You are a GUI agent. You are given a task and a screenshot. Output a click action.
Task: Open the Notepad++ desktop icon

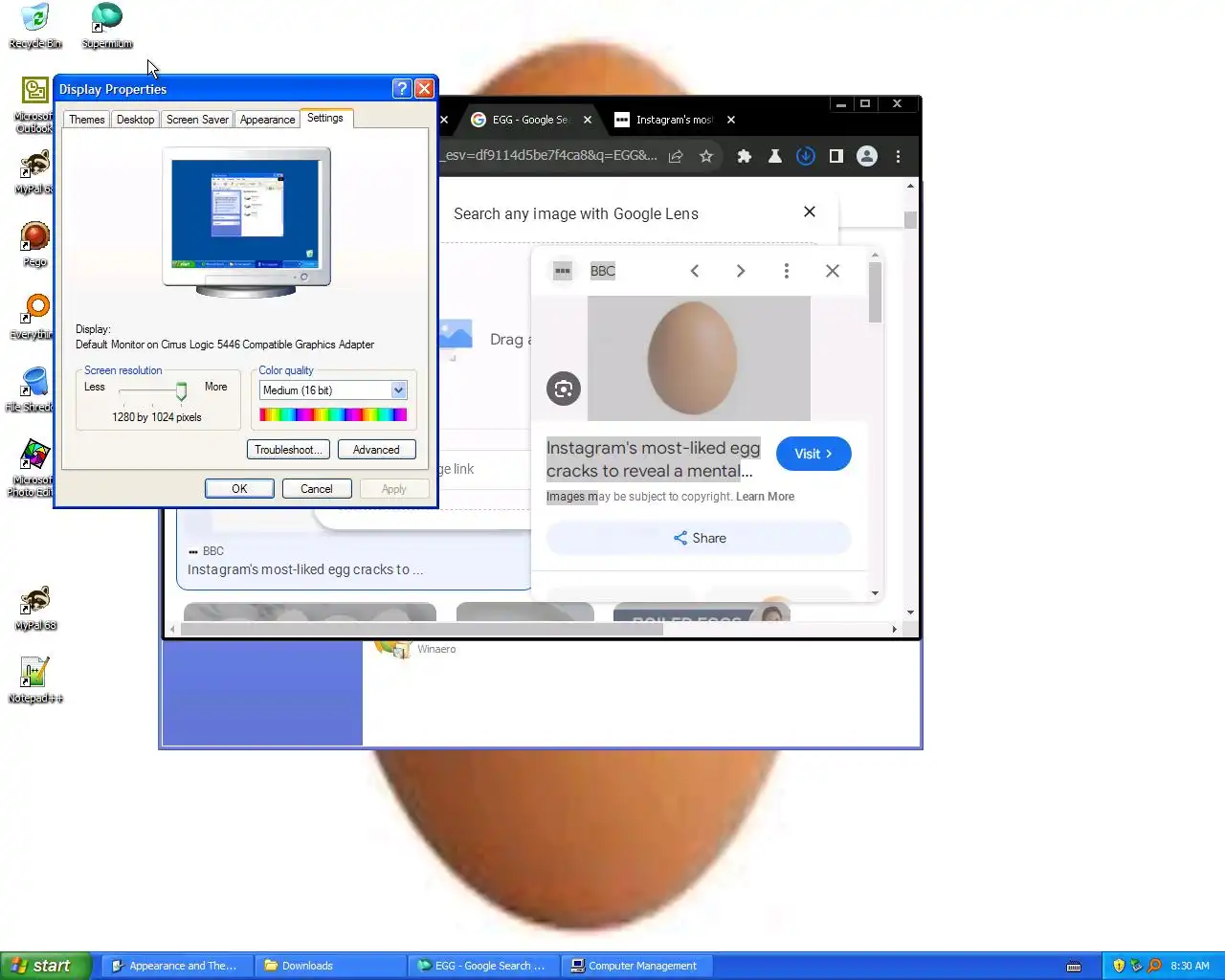click(x=35, y=680)
